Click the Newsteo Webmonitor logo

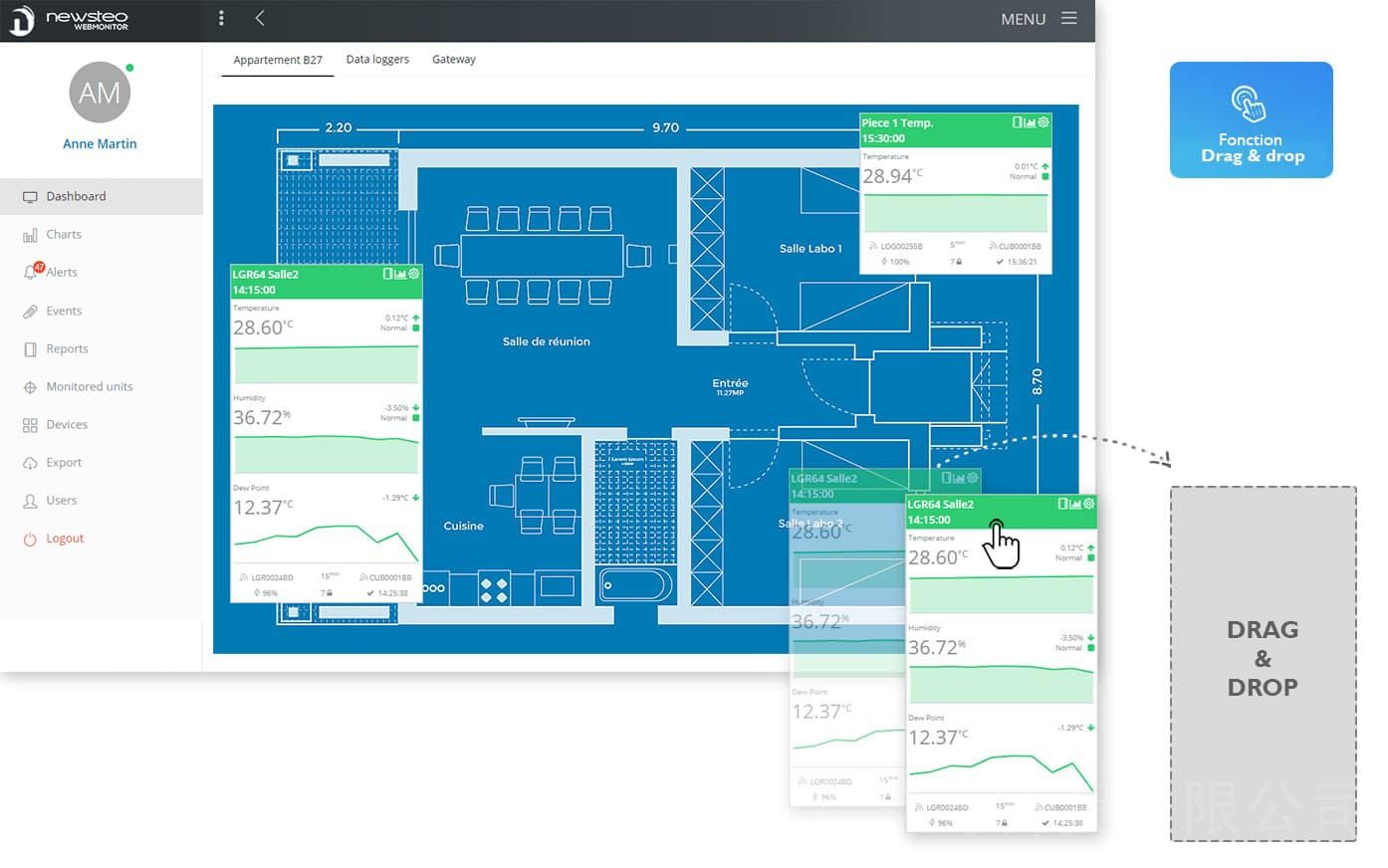(x=70, y=20)
